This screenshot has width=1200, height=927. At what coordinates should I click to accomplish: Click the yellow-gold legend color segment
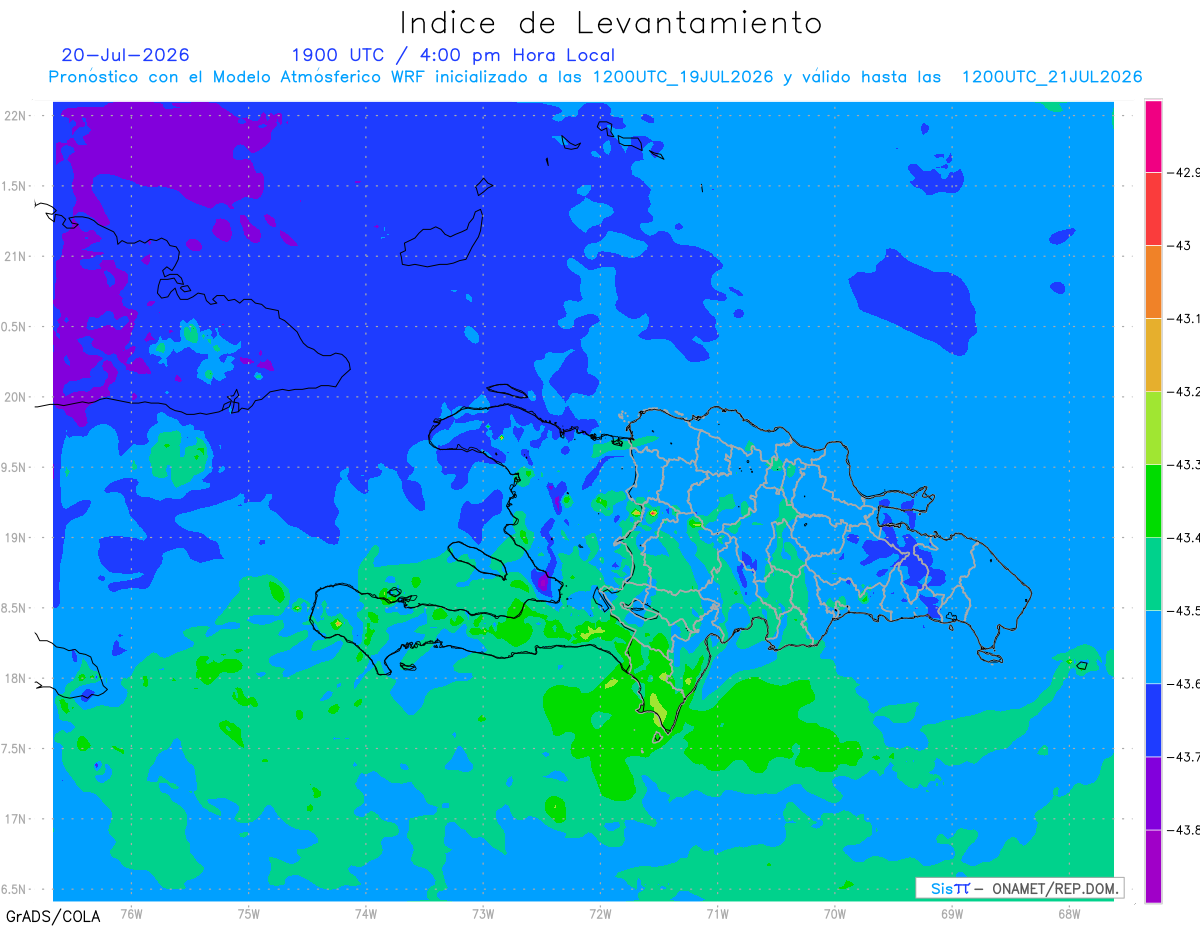point(1153,354)
